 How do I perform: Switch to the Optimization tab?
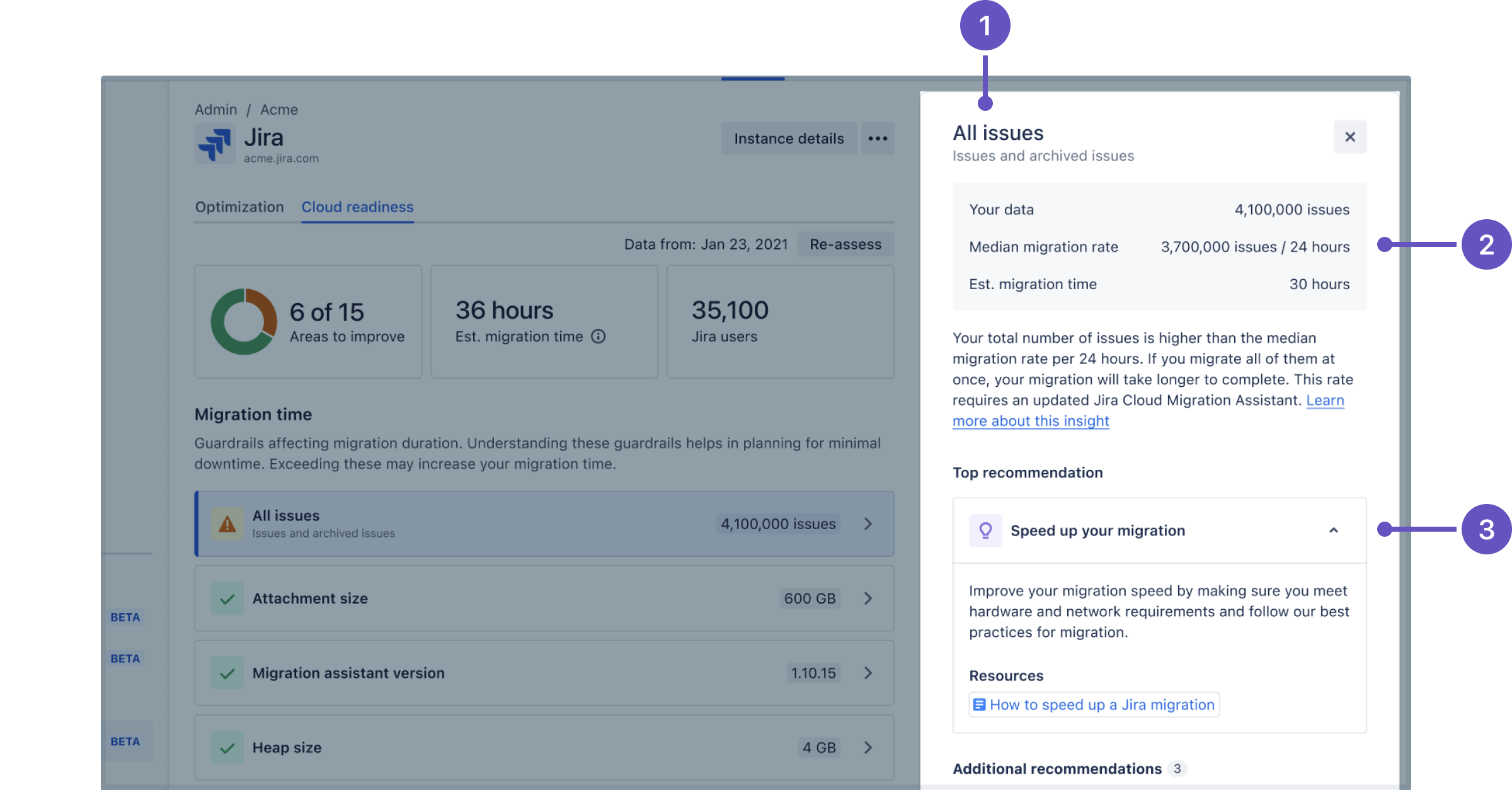(239, 207)
